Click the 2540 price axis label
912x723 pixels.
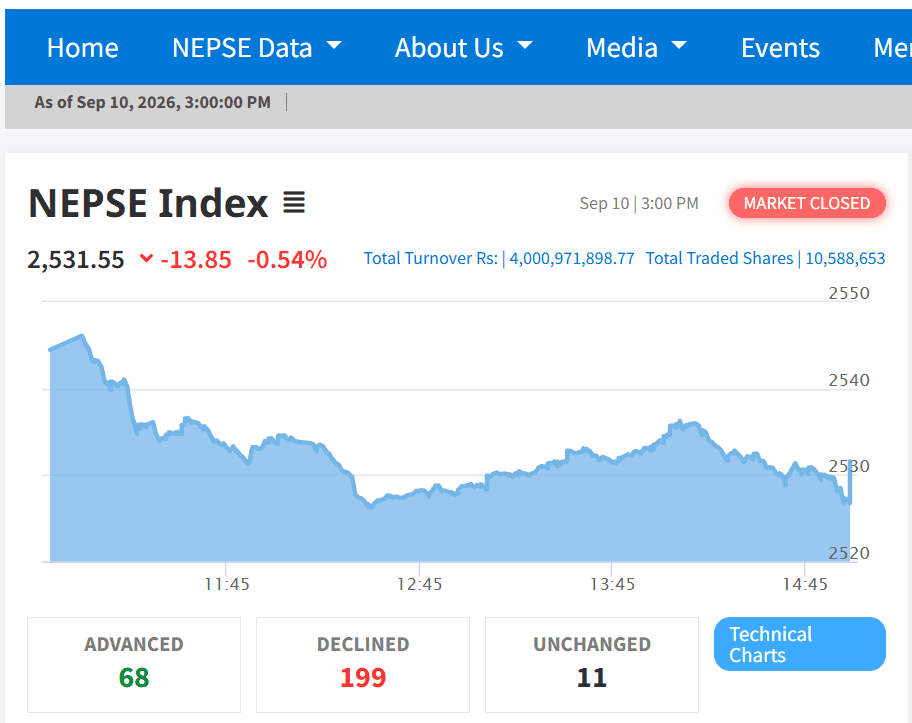(x=849, y=380)
